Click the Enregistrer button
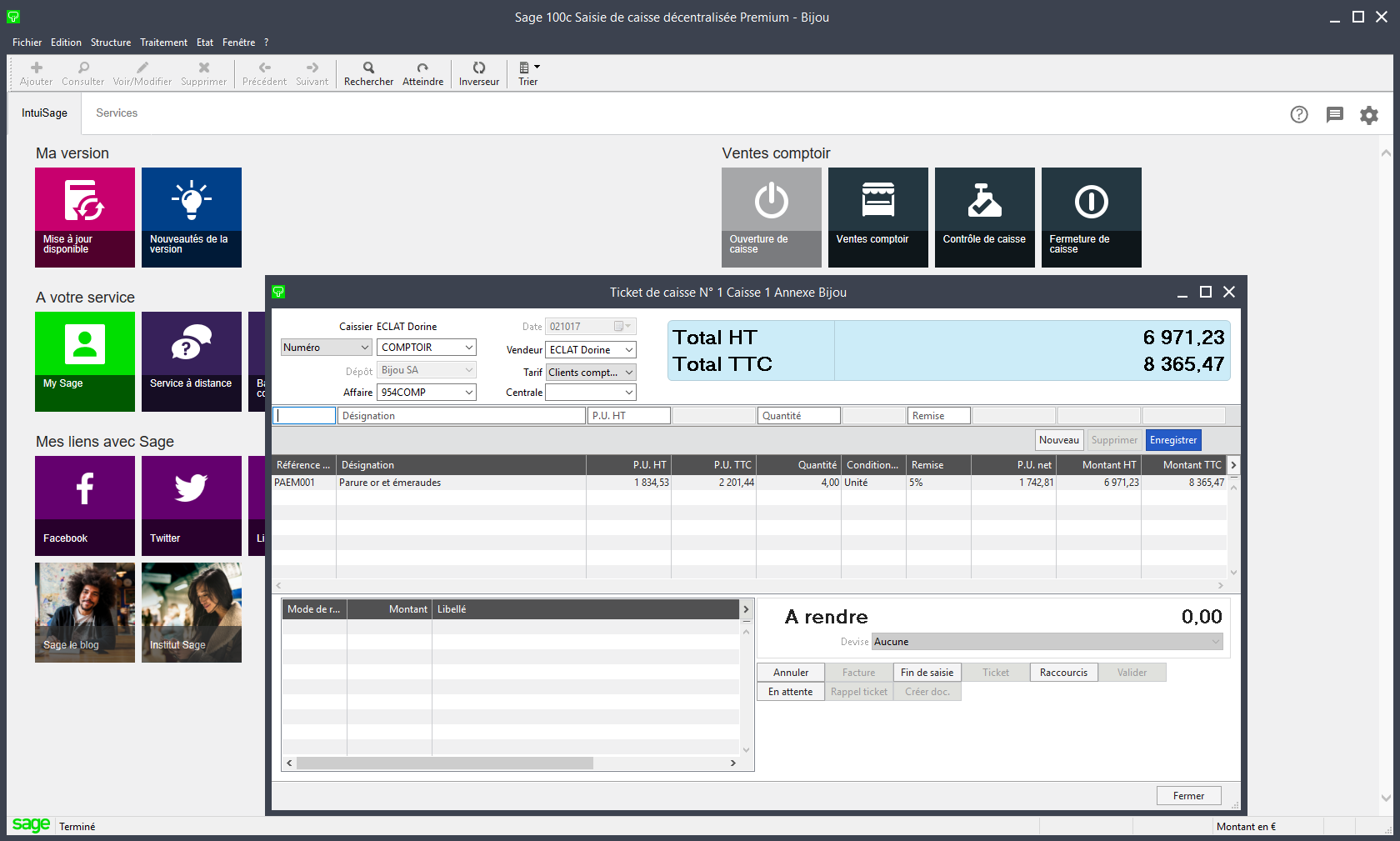The image size is (1400, 841). coord(1173,440)
